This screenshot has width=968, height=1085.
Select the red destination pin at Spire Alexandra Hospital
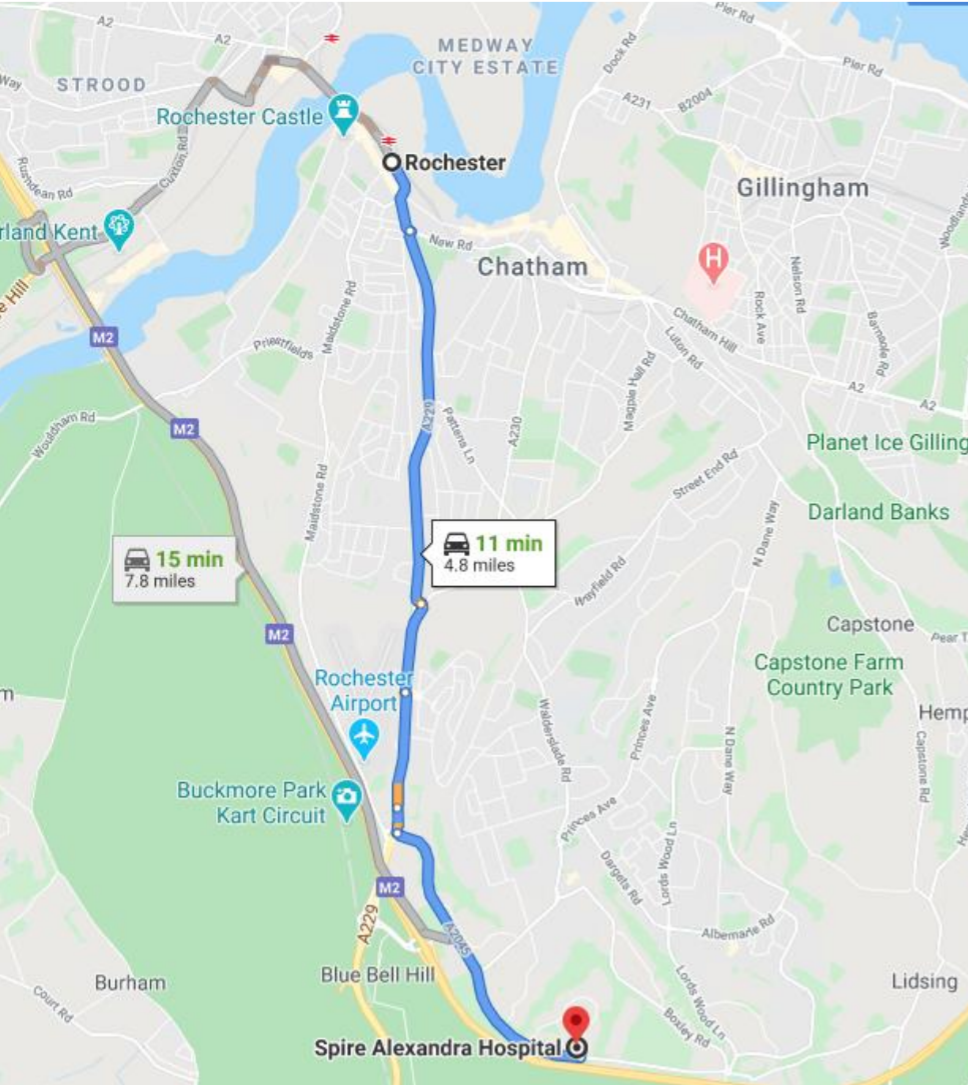(576, 1025)
